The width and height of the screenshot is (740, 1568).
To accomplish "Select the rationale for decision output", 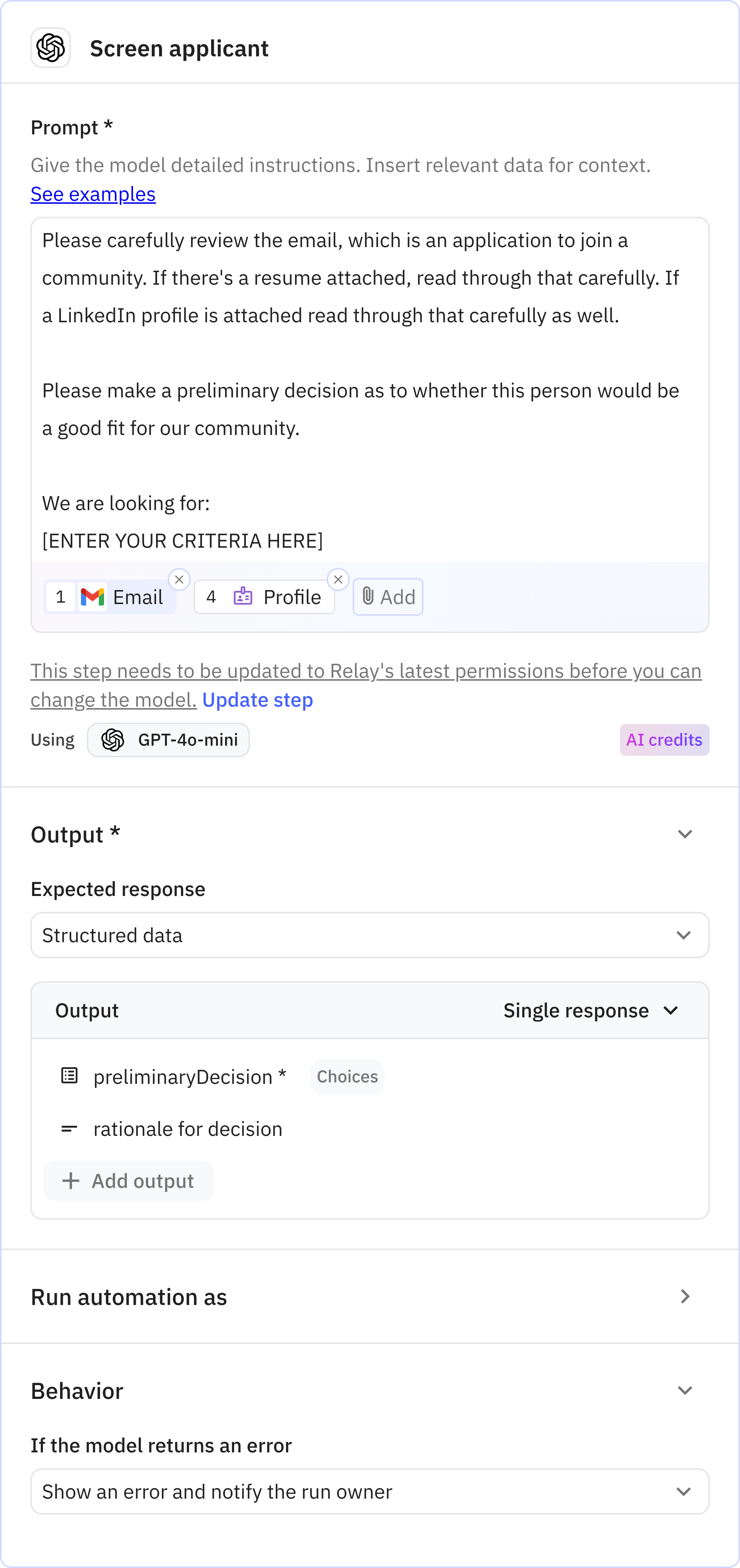I will (188, 1129).
